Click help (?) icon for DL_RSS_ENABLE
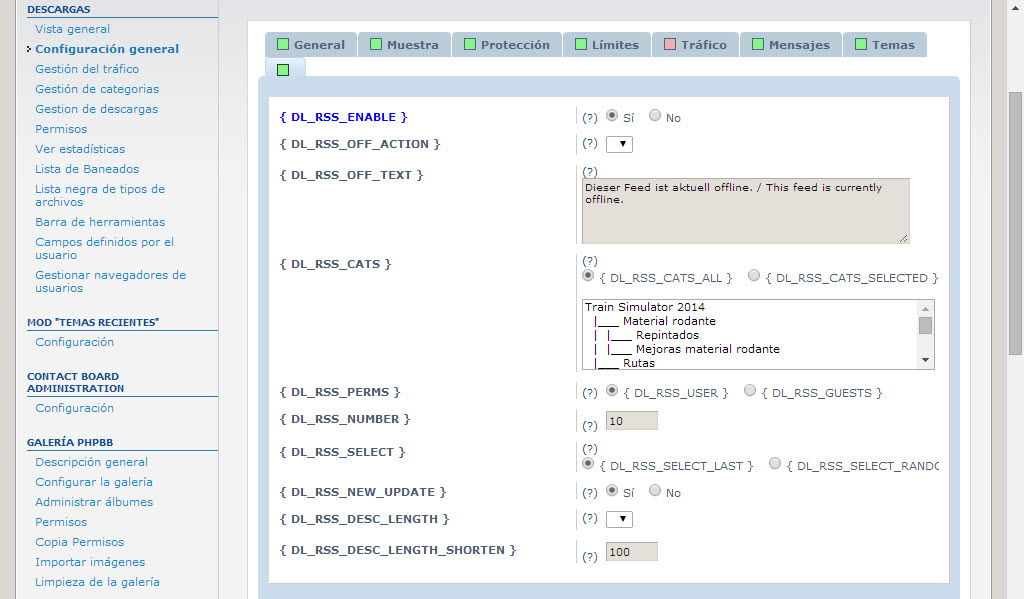 point(589,118)
